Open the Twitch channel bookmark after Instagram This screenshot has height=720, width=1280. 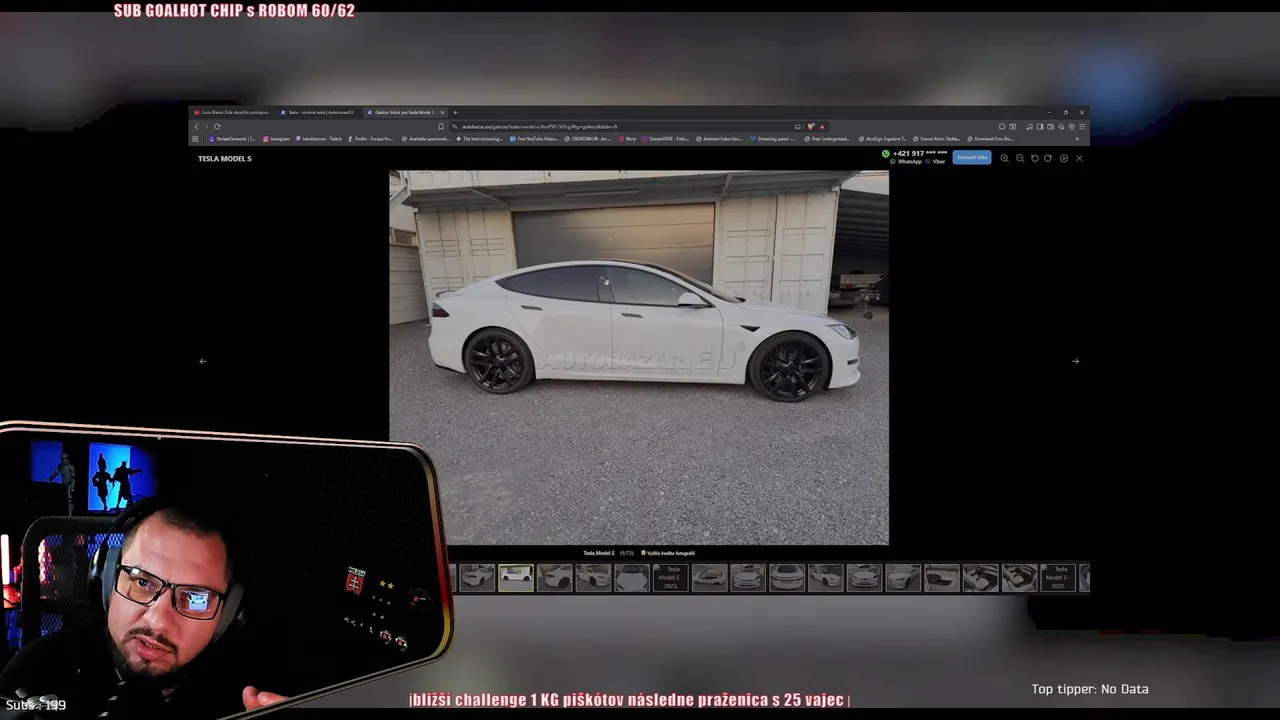point(319,139)
